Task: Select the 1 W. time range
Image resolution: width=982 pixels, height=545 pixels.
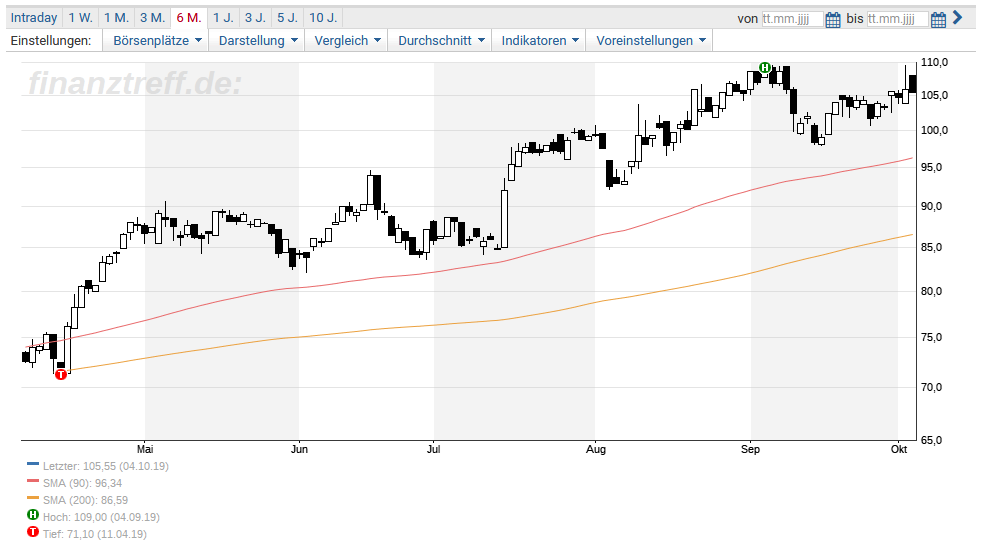Action: pyautogui.click(x=80, y=18)
